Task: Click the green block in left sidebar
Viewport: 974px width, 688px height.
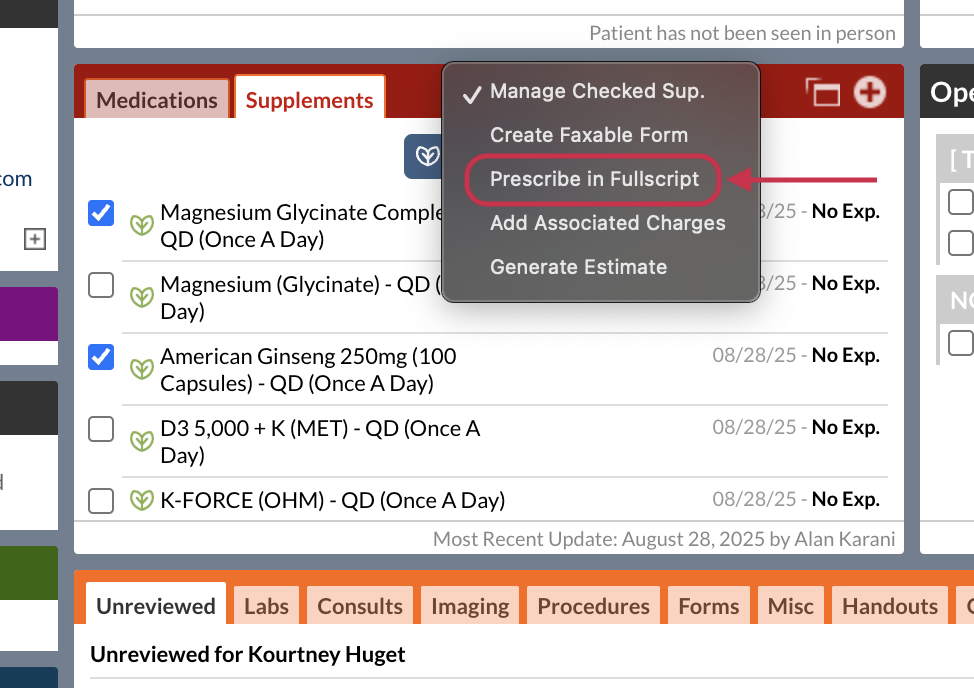Action: 29,573
